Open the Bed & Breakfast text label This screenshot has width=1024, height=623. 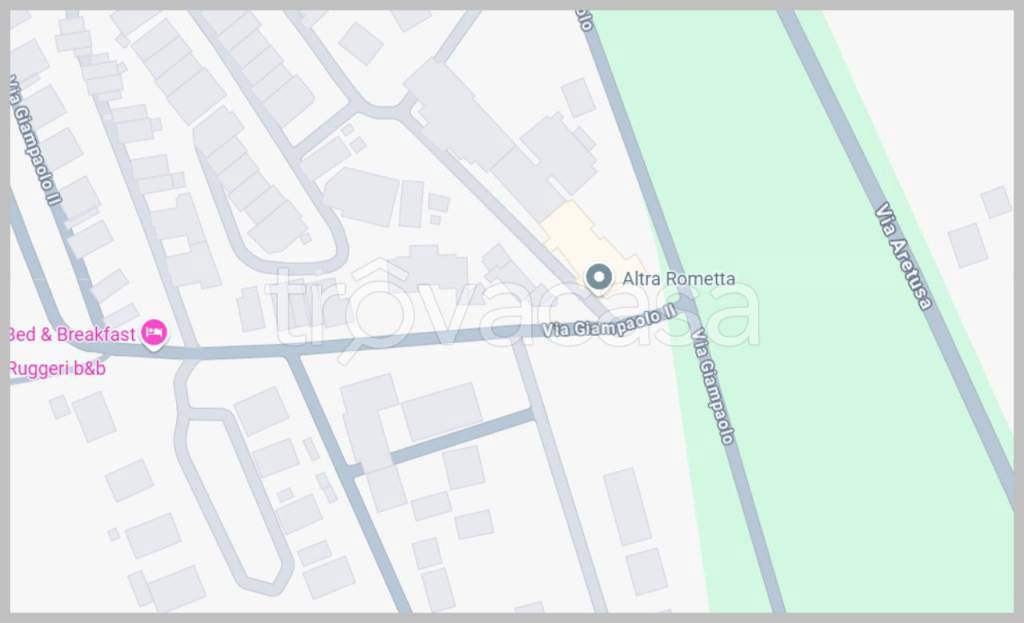(72, 334)
